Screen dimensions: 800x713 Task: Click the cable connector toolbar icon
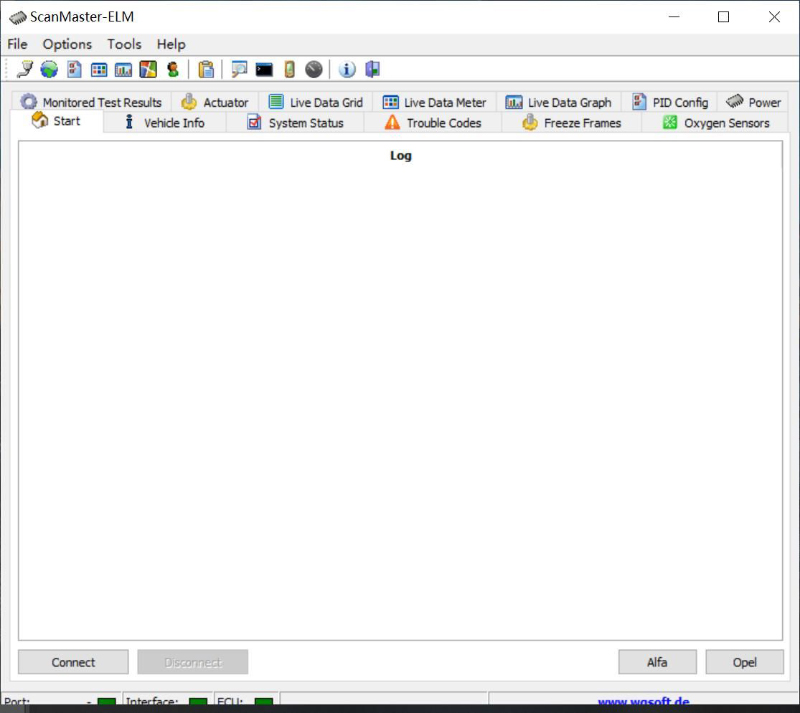pos(24,69)
